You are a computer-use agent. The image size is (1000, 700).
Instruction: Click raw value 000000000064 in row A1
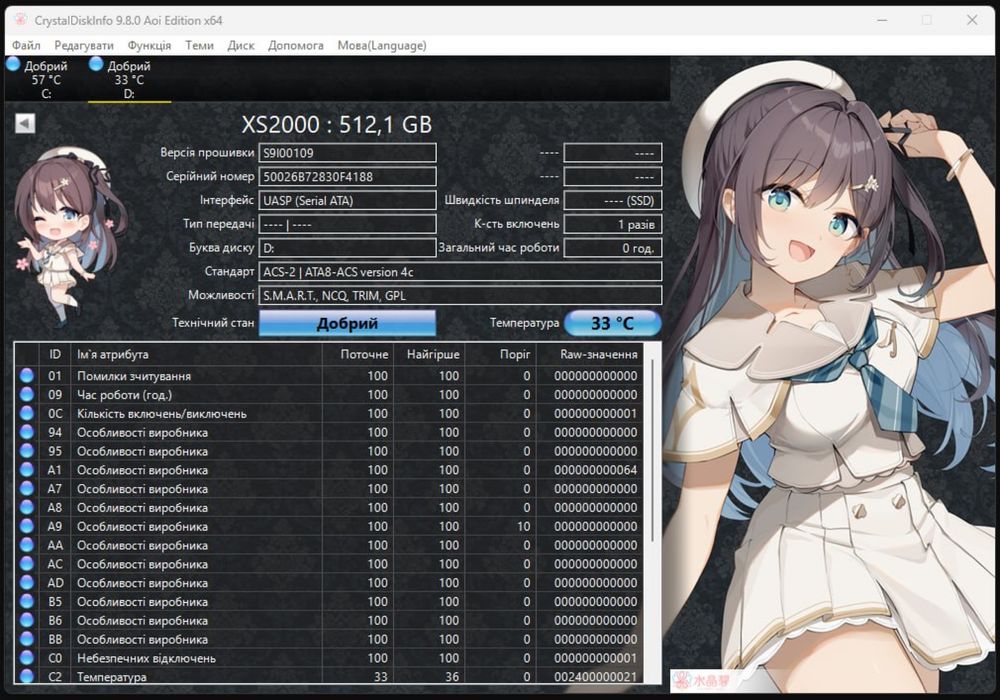click(x=595, y=470)
